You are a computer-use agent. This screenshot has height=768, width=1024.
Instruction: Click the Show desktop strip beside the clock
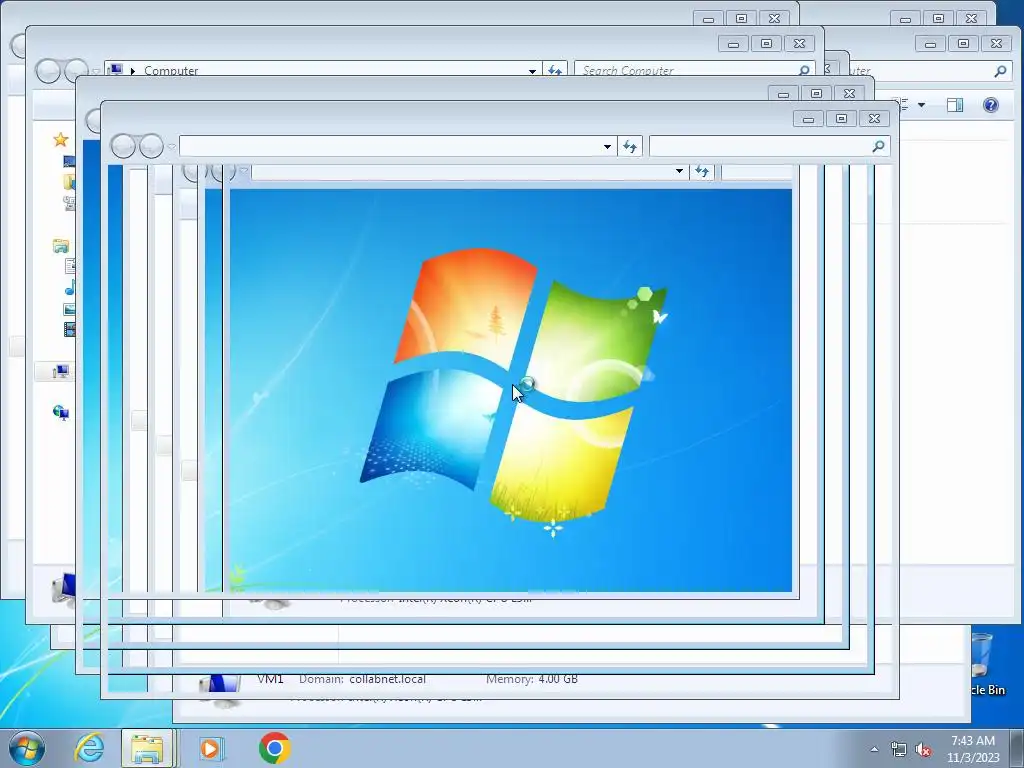point(1017,748)
